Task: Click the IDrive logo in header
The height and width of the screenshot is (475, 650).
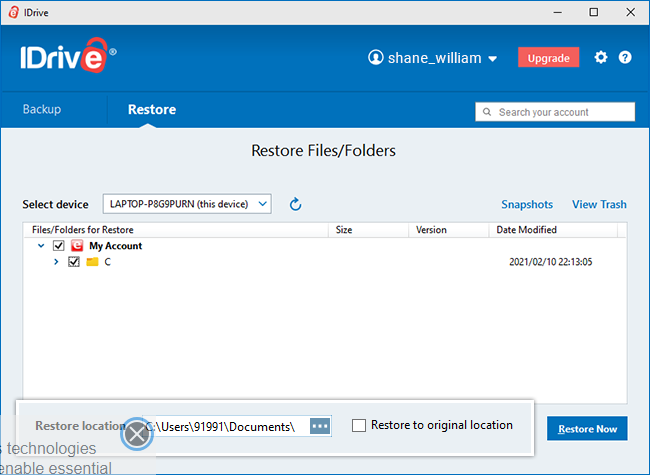Action: coord(68,56)
